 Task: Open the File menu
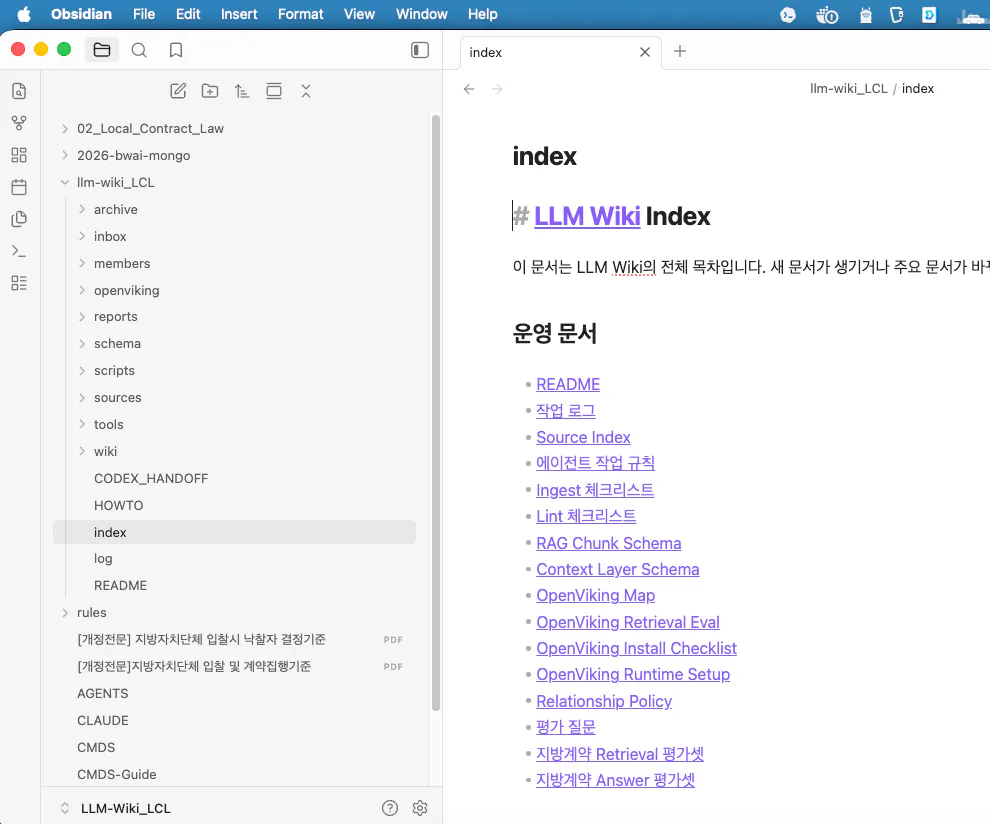tap(144, 14)
